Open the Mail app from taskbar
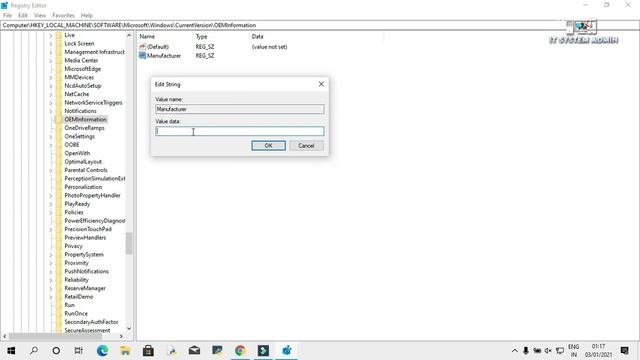640x360 pixels. 194,351
